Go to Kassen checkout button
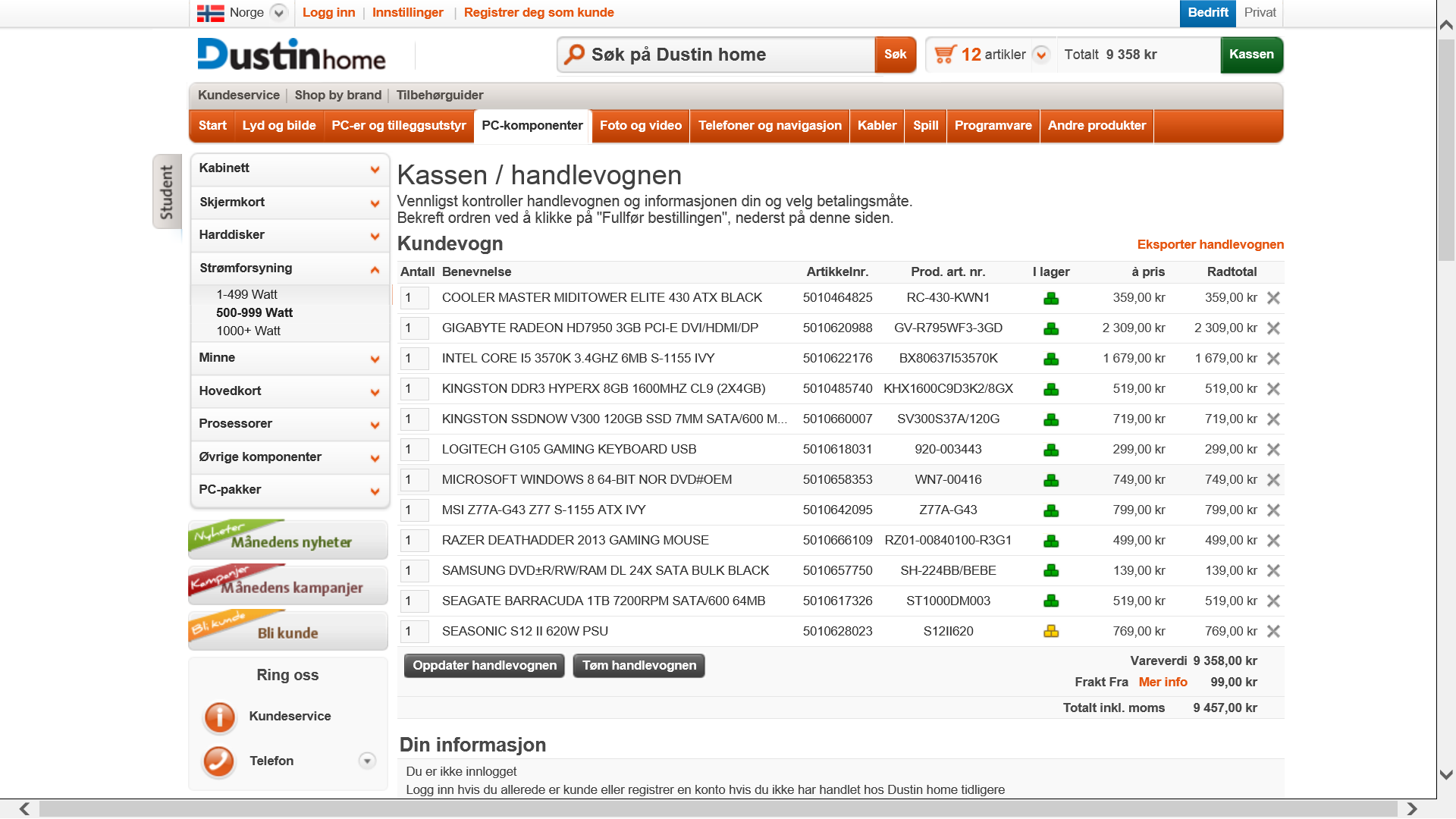Viewport: 1456px width, 819px height. [1252, 55]
